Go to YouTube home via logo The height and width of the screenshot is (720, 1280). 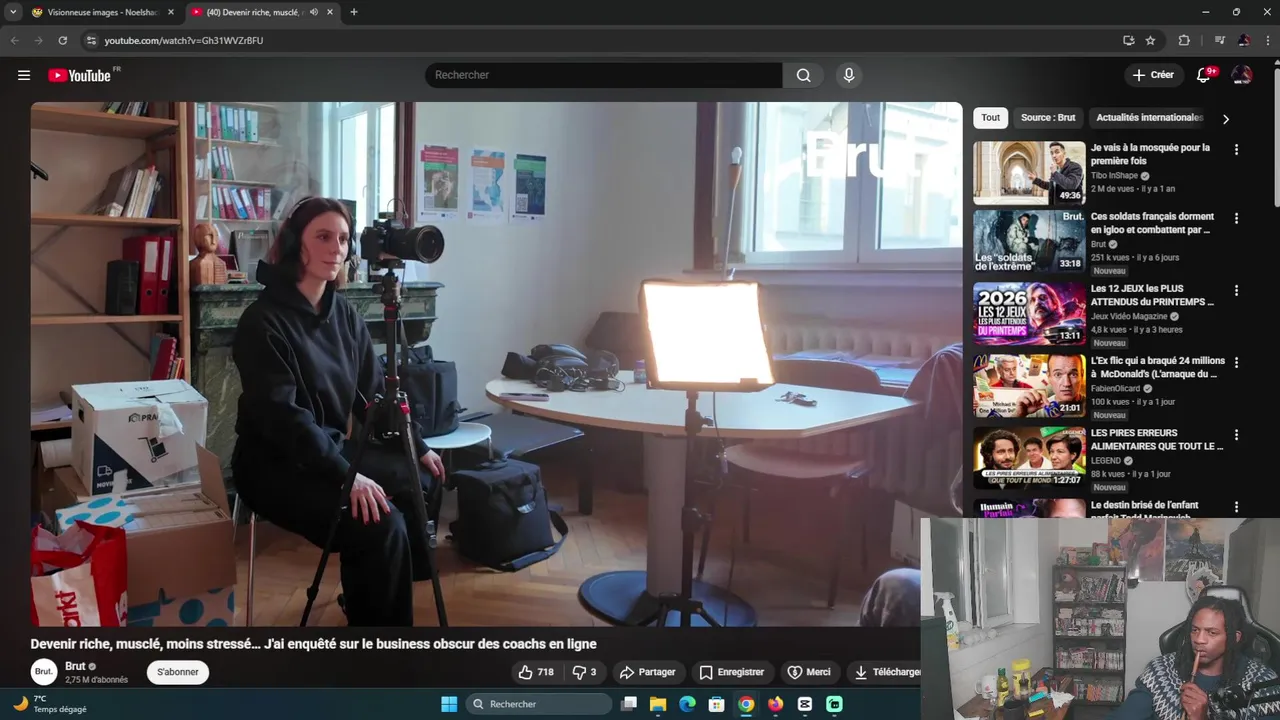(x=79, y=75)
